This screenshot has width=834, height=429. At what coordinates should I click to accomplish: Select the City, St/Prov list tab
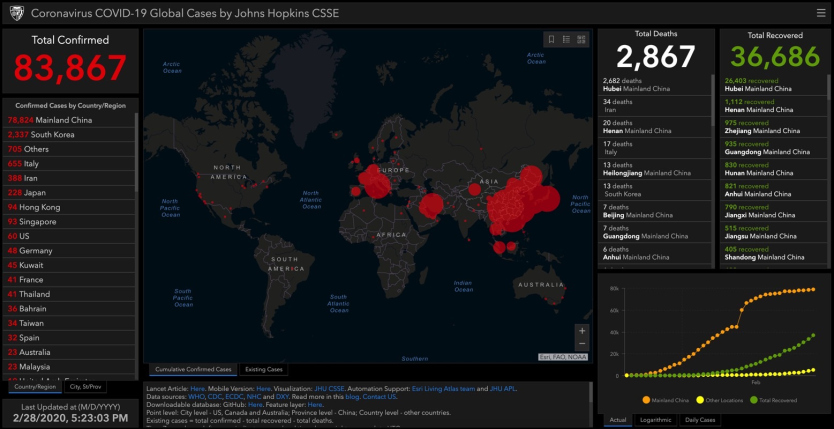click(85, 387)
